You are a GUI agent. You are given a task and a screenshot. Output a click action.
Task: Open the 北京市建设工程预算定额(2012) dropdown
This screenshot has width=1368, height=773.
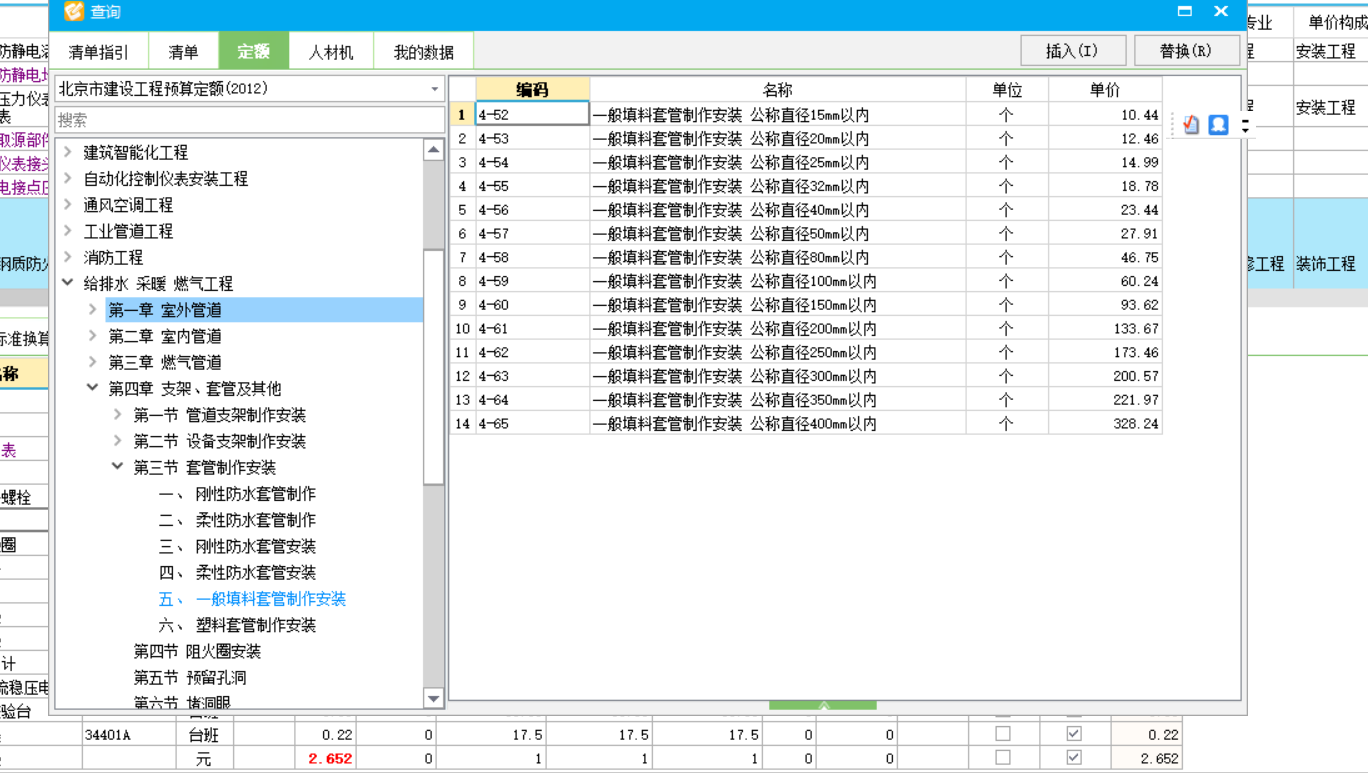click(434, 89)
